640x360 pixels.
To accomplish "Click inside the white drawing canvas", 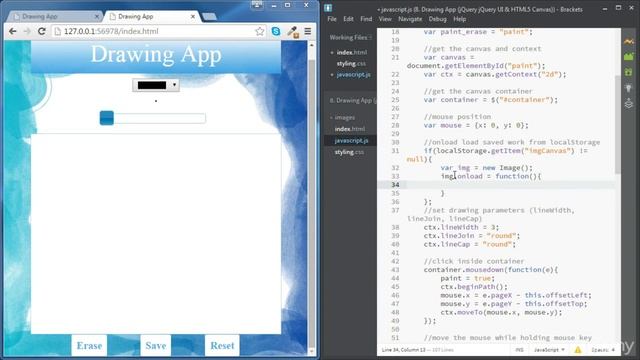I will pos(156,233).
